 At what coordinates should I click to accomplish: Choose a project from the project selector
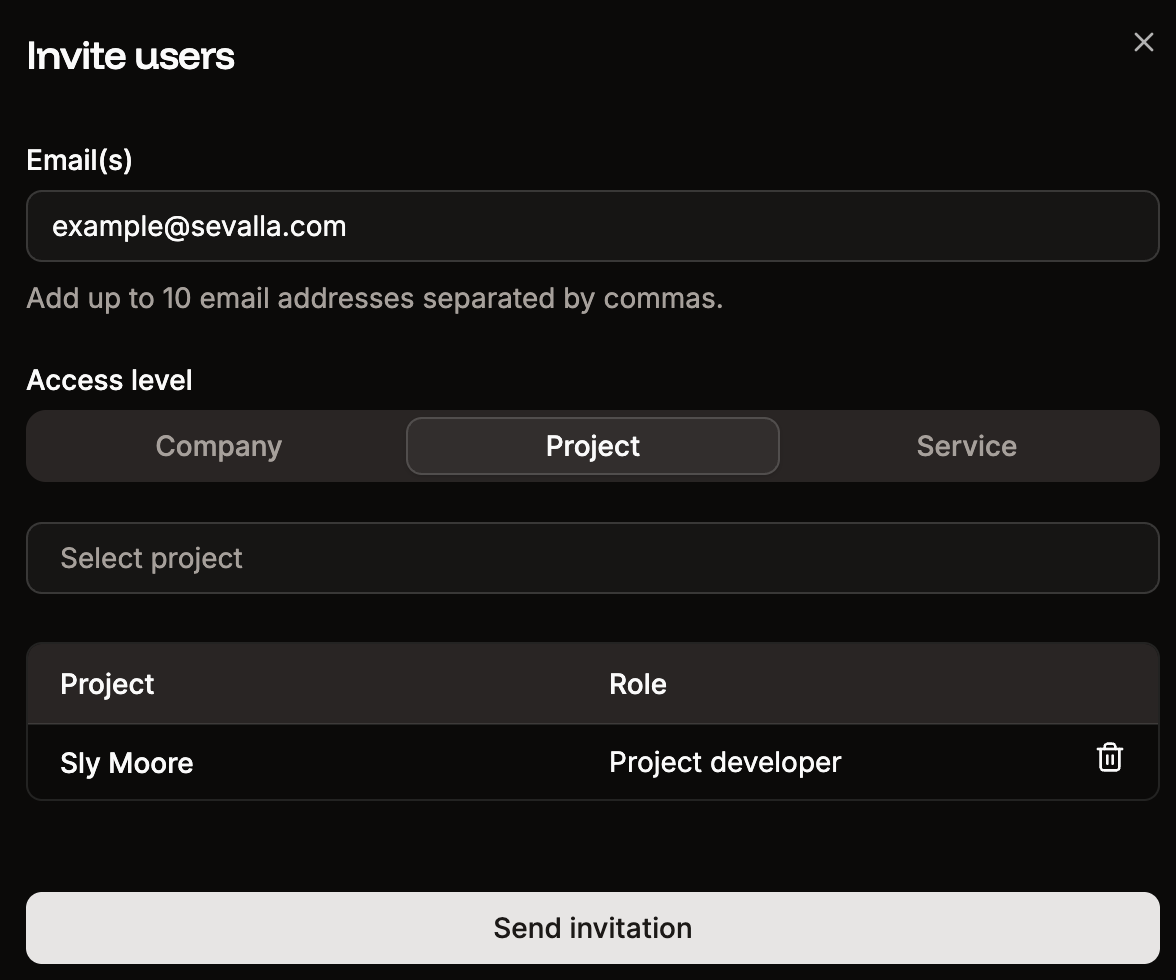pos(593,558)
